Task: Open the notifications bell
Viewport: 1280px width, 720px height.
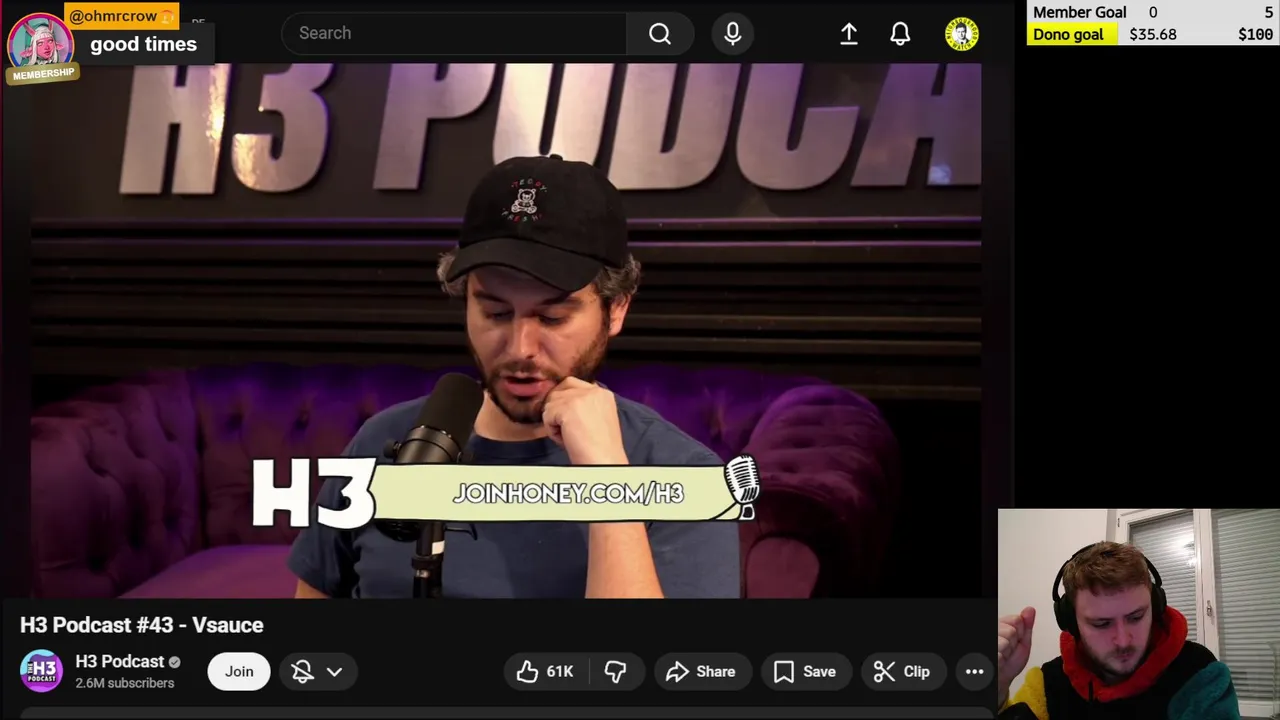Action: (x=900, y=34)
